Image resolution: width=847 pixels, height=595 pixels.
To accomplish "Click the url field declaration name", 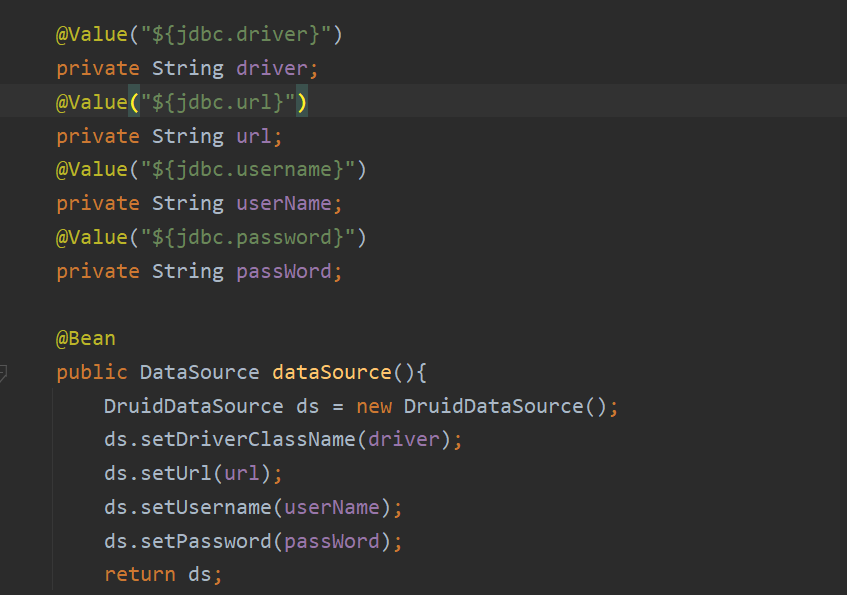I will 253,136.
